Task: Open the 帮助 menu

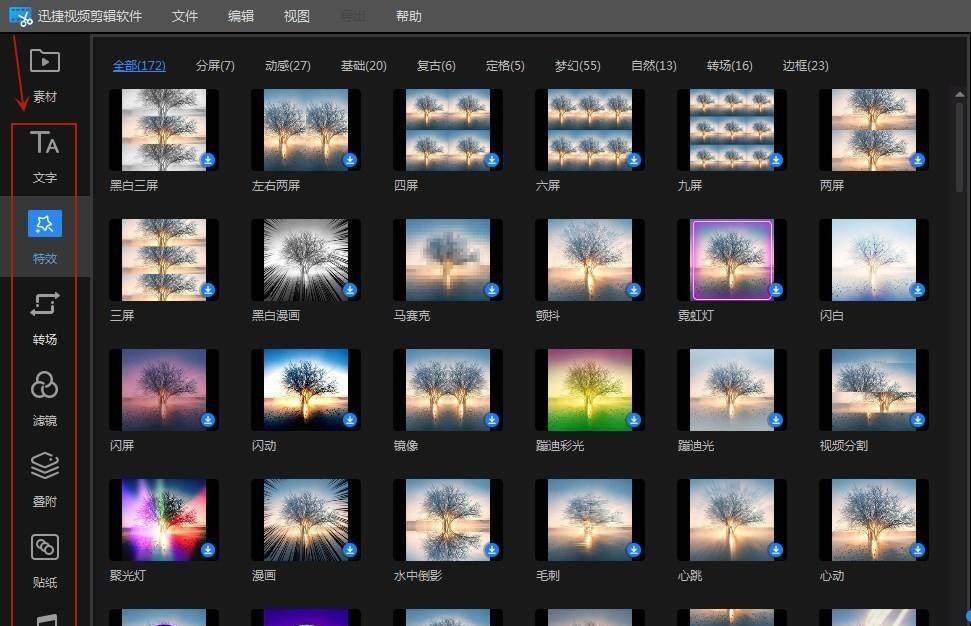Action: point(409,16)
